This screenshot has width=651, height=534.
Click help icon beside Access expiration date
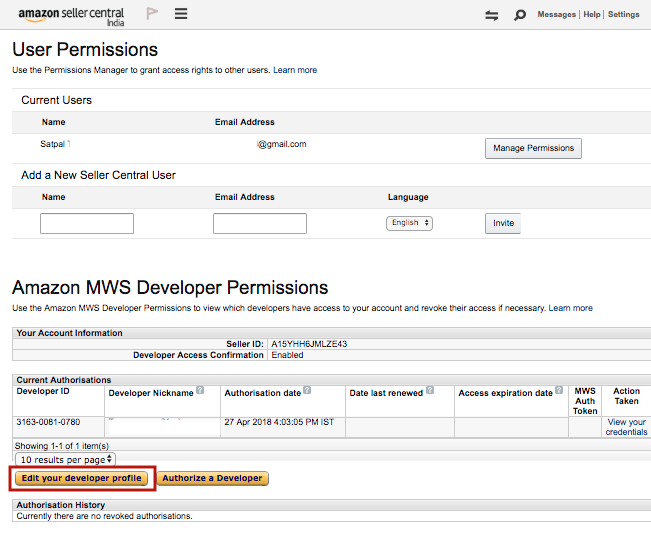click(x=559, y=390)
